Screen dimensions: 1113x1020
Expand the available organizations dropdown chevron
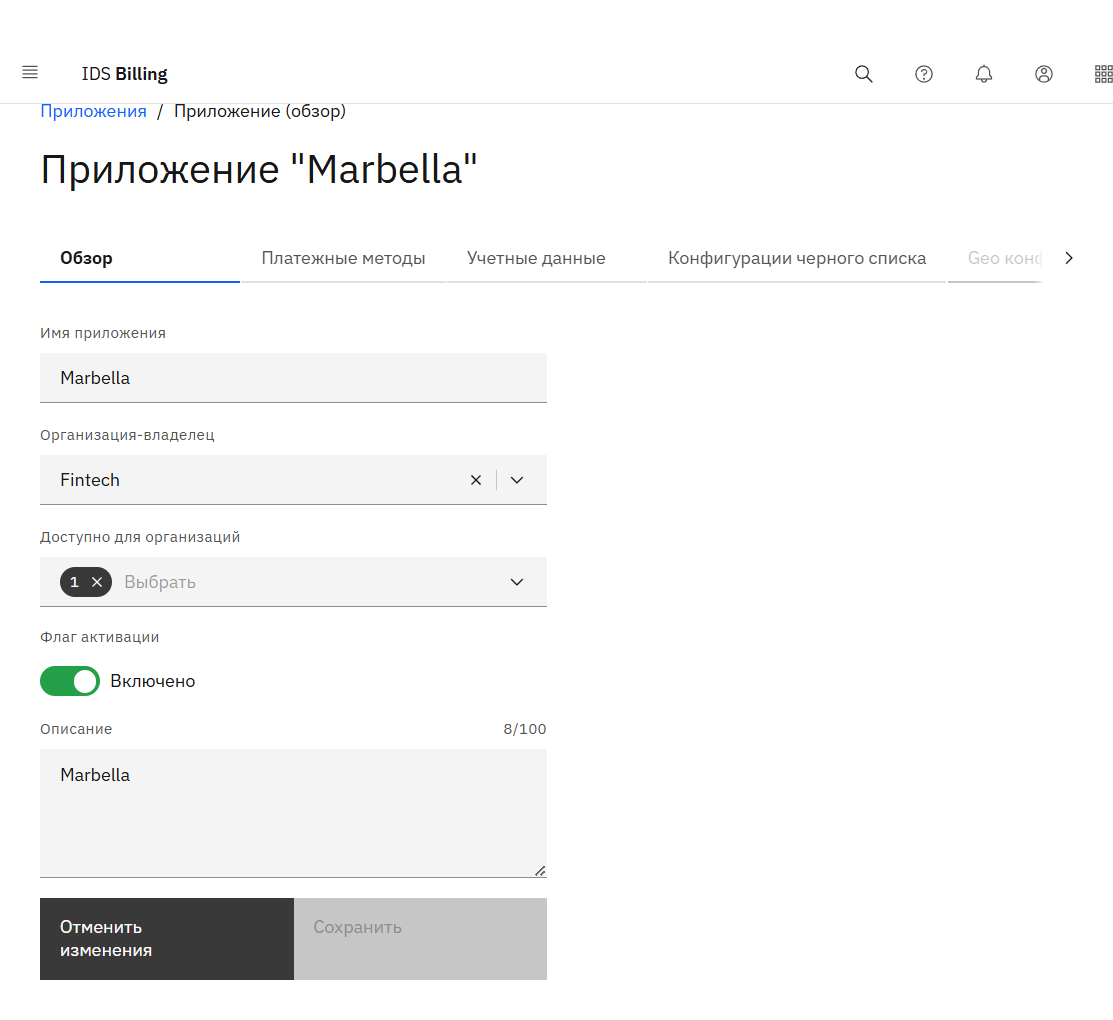pos(517,582)
